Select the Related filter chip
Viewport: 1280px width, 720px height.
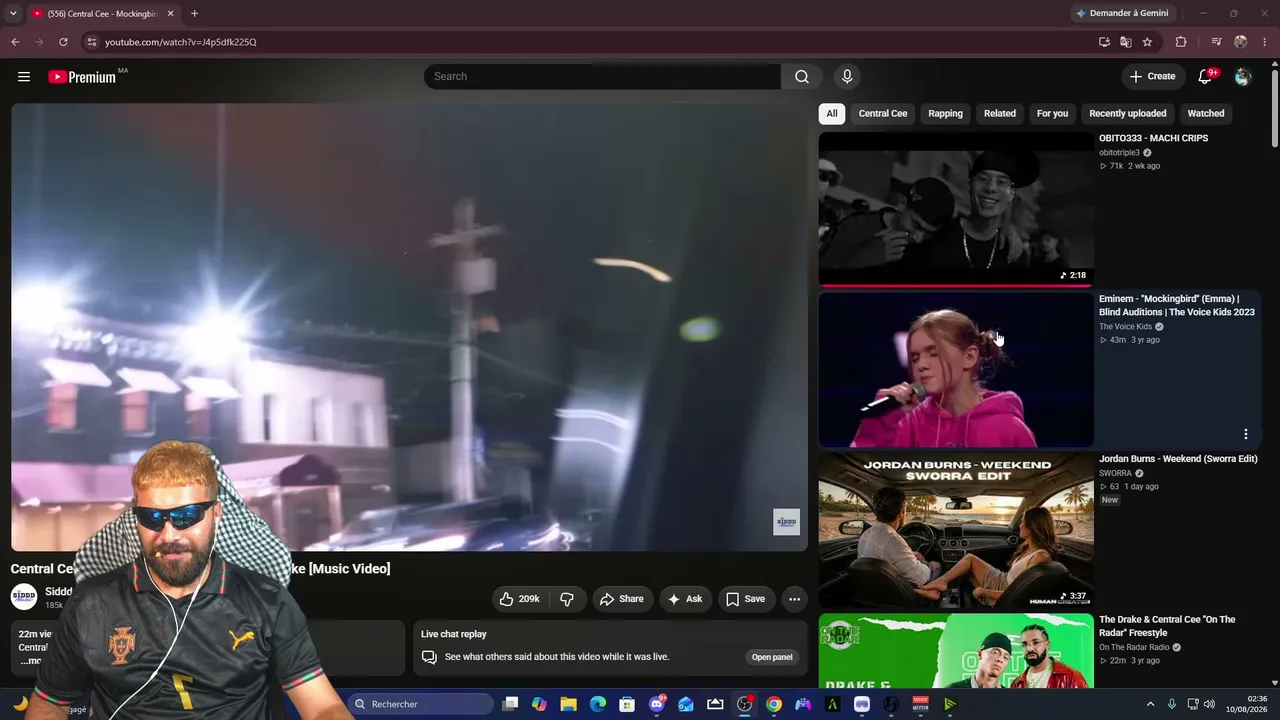[1000, 114]
